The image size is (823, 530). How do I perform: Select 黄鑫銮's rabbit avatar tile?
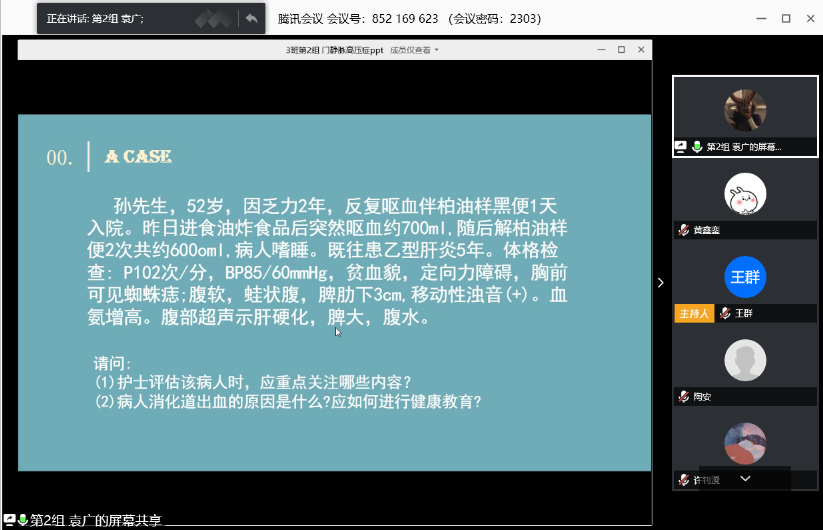744,194
